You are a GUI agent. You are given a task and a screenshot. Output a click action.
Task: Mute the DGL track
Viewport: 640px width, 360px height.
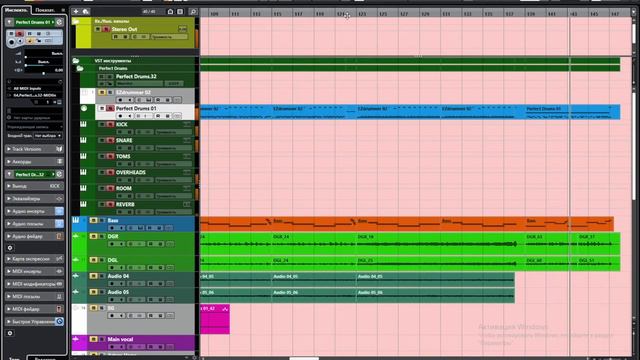point(93,260)
